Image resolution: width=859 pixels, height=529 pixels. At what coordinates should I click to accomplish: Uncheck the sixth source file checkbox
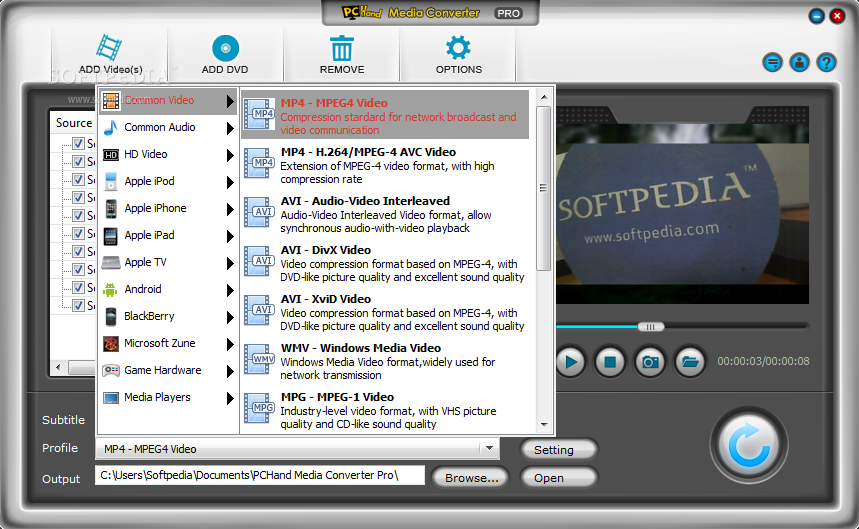tap(78, 233)
